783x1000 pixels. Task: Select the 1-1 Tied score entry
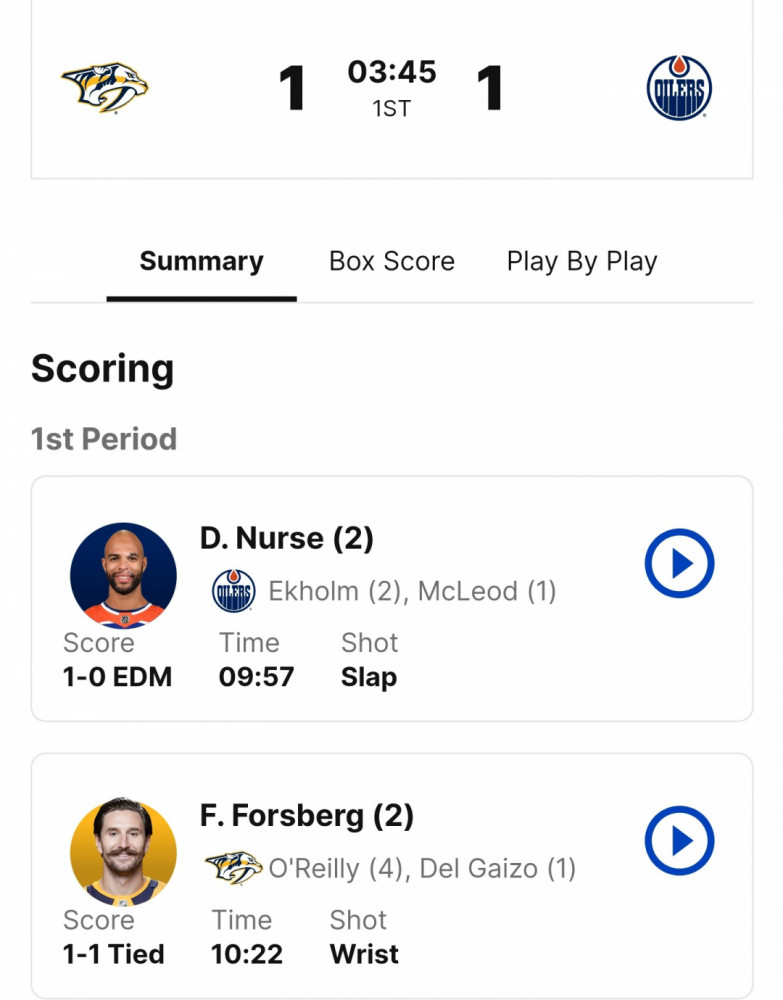pyautogui.click(x=113, y=954)
